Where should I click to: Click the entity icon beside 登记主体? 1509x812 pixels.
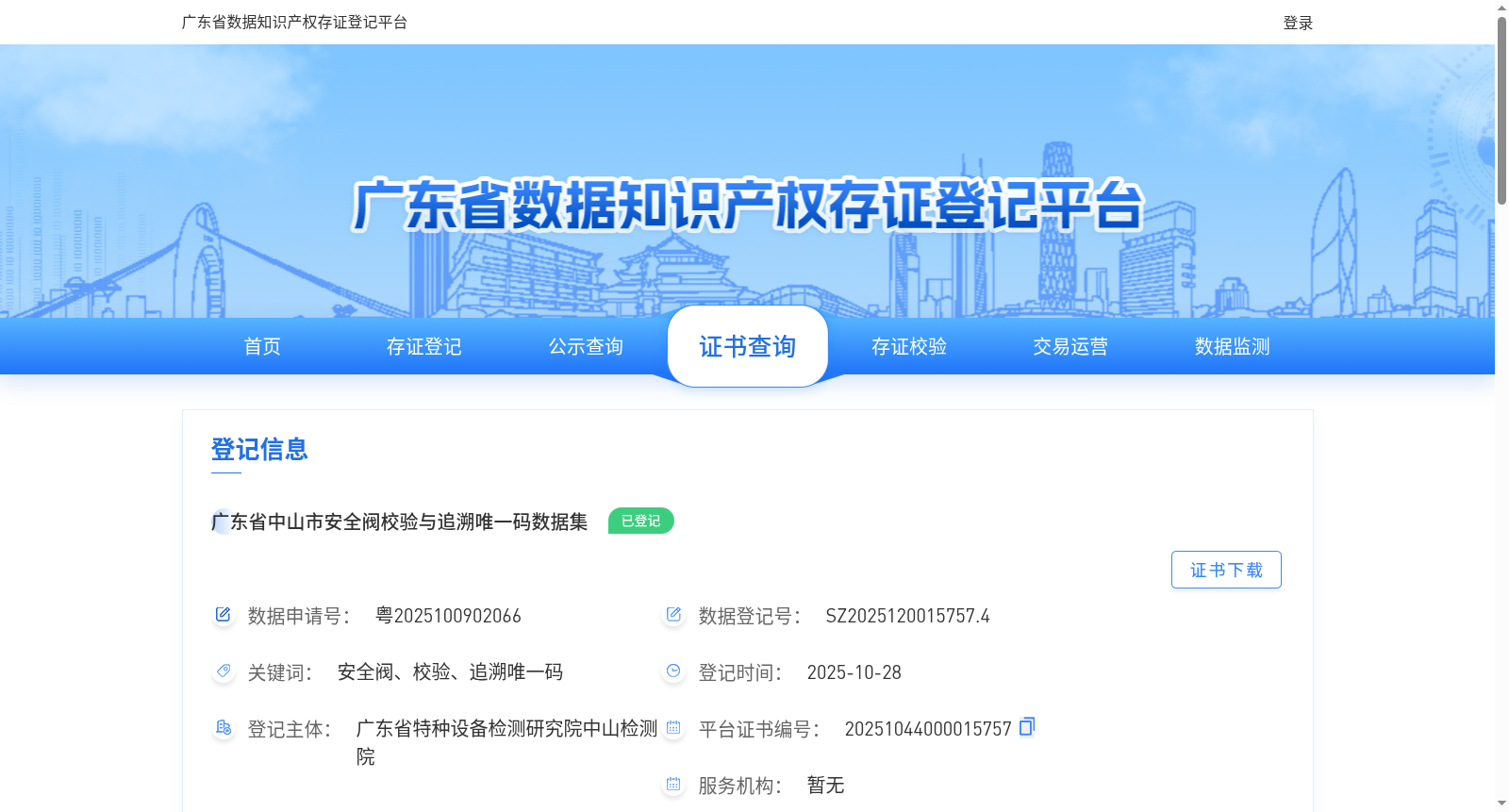pos(223,728)
